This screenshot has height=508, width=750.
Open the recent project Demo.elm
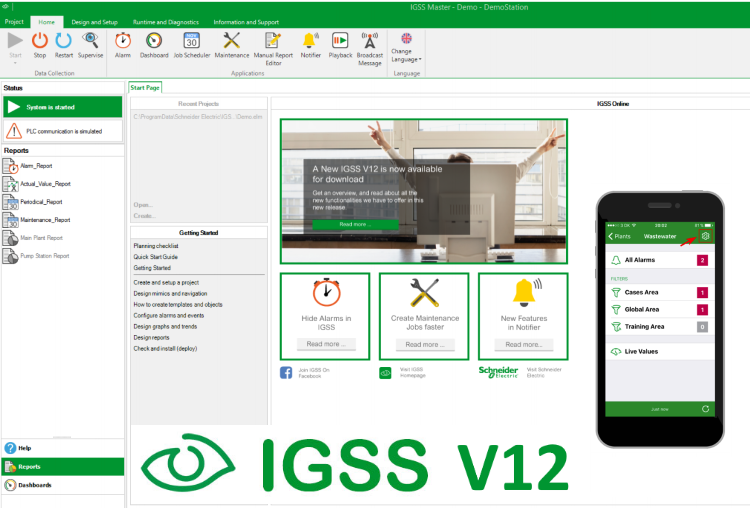pos(198,117)
